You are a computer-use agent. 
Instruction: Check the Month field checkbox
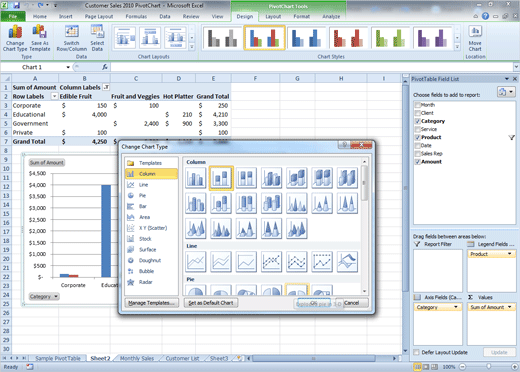pyautogui.click(x=417, y=105)
